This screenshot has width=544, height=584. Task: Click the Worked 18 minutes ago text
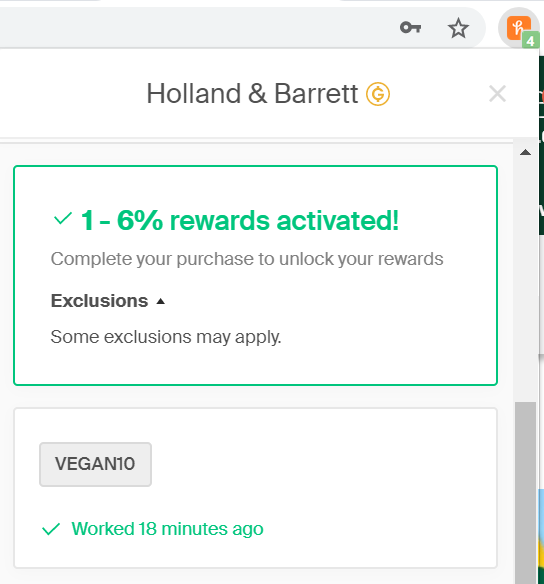tap(167, 529)
